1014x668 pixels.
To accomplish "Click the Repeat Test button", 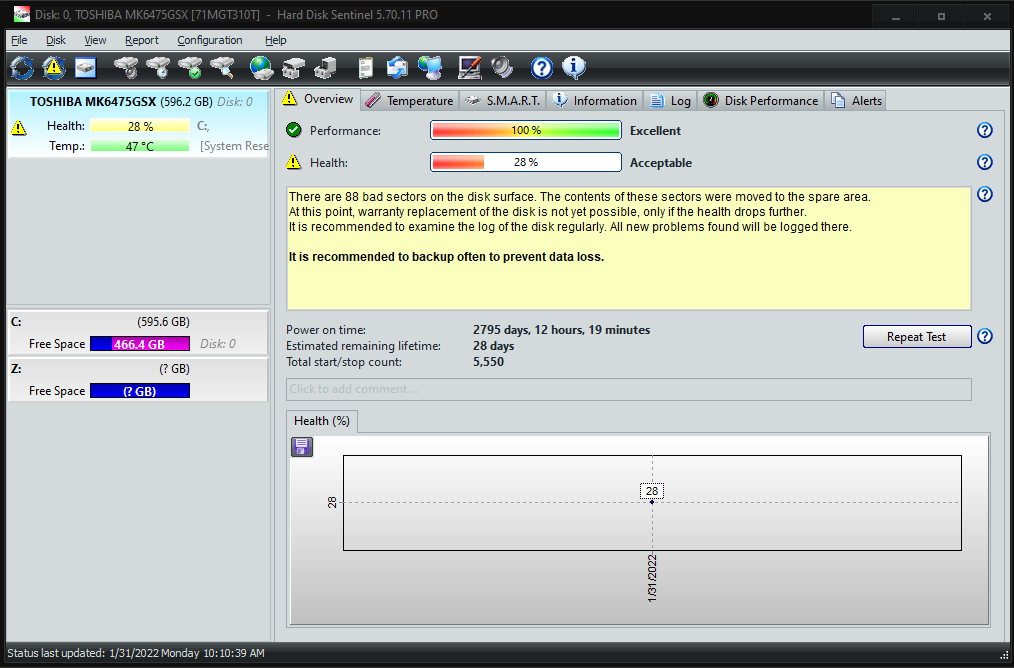I will pos(916,336).
